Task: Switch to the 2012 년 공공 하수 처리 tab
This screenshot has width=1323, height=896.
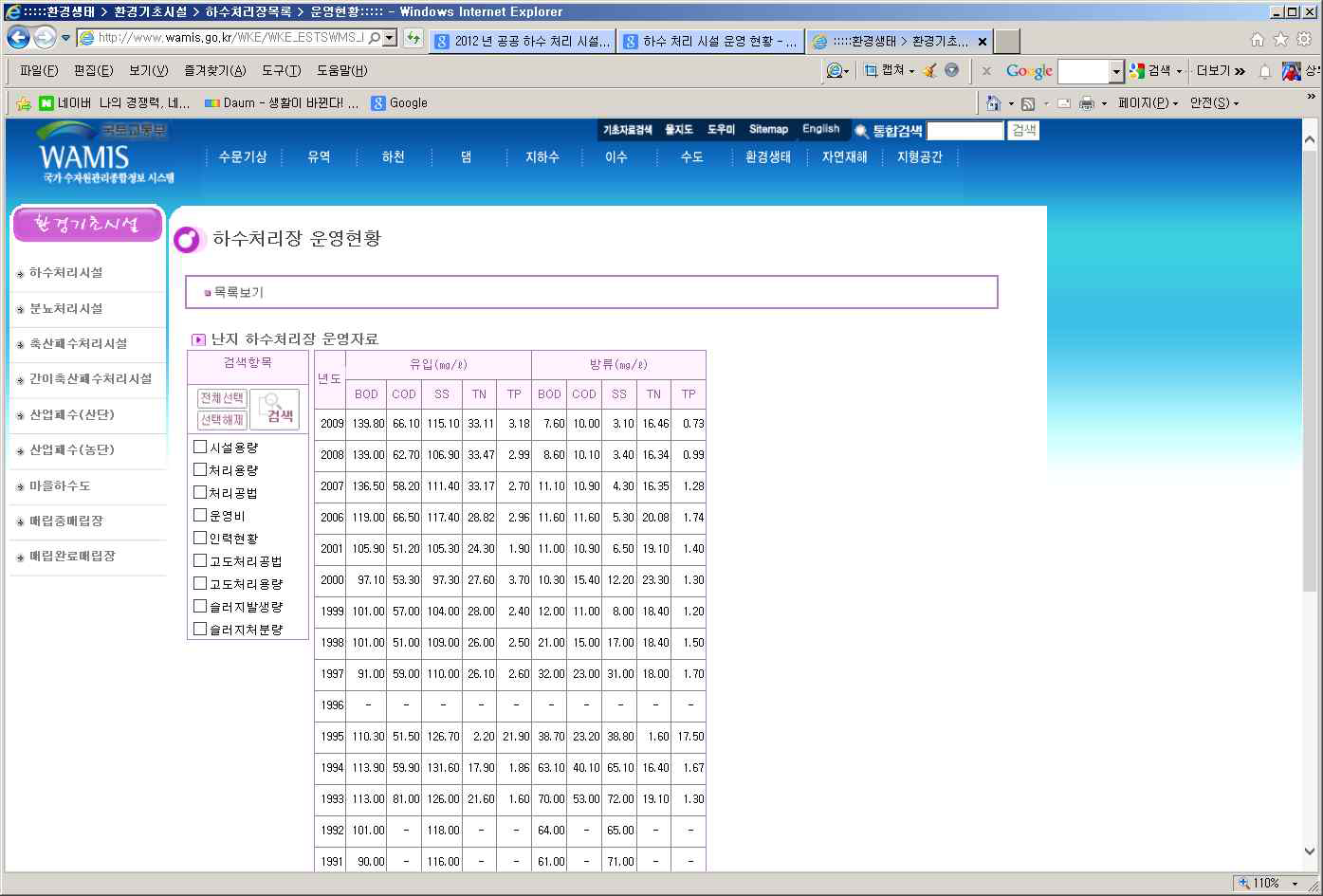Action: (x=523, y=42)
